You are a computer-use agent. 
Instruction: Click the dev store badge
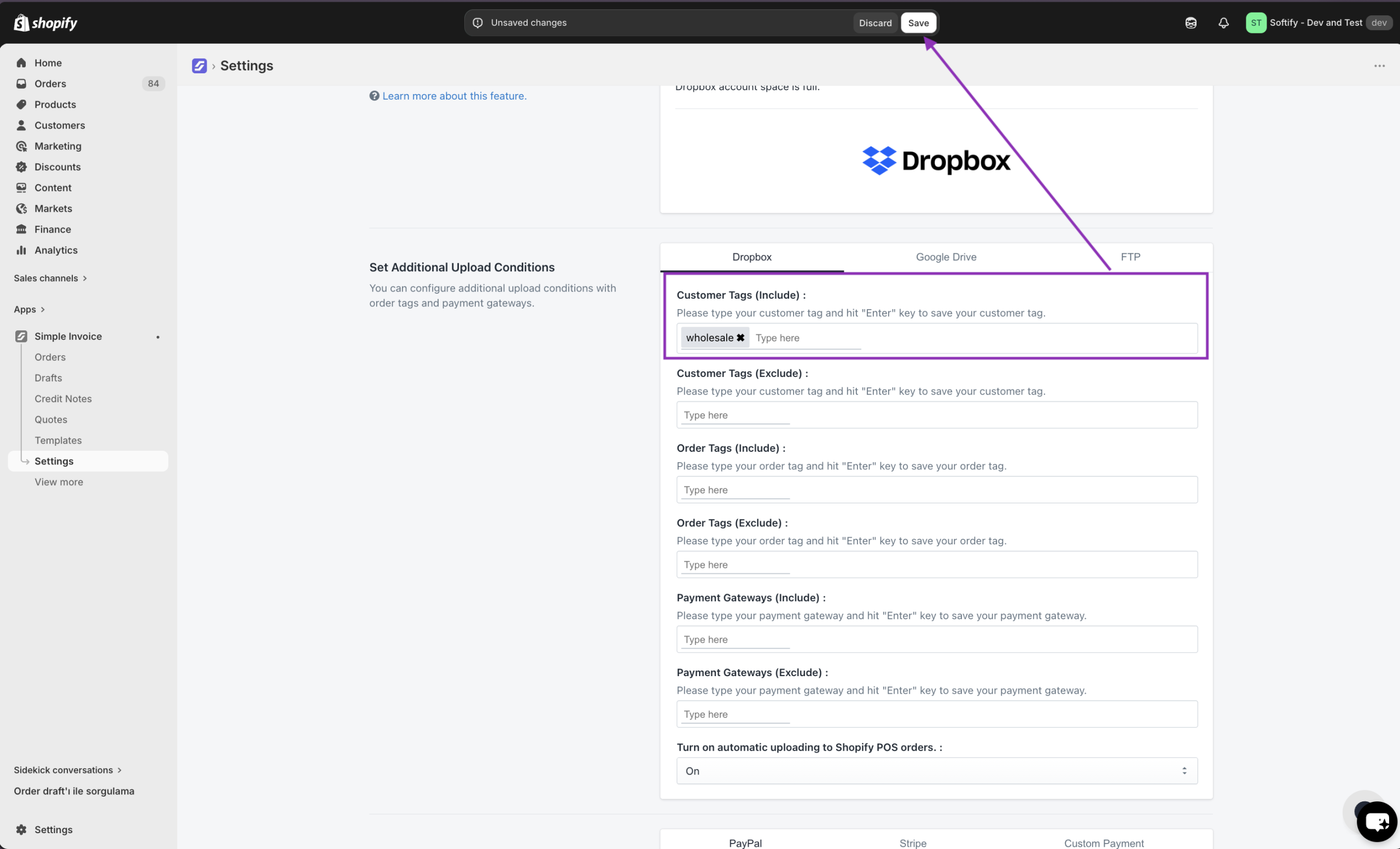[x=1379, y=23]
